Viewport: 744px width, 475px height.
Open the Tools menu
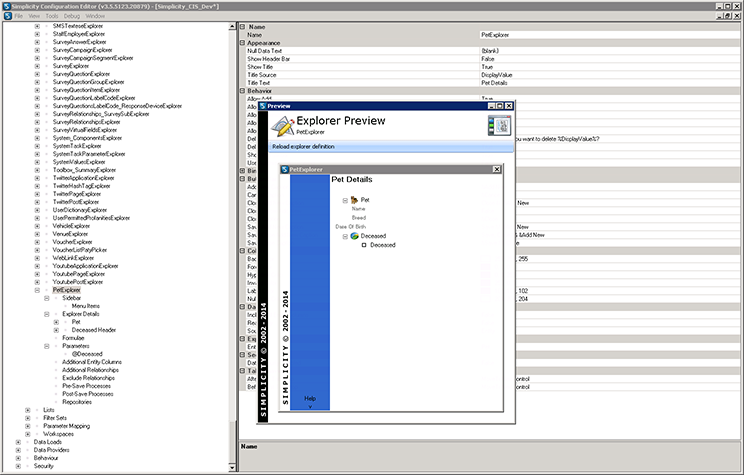point(52,16)
